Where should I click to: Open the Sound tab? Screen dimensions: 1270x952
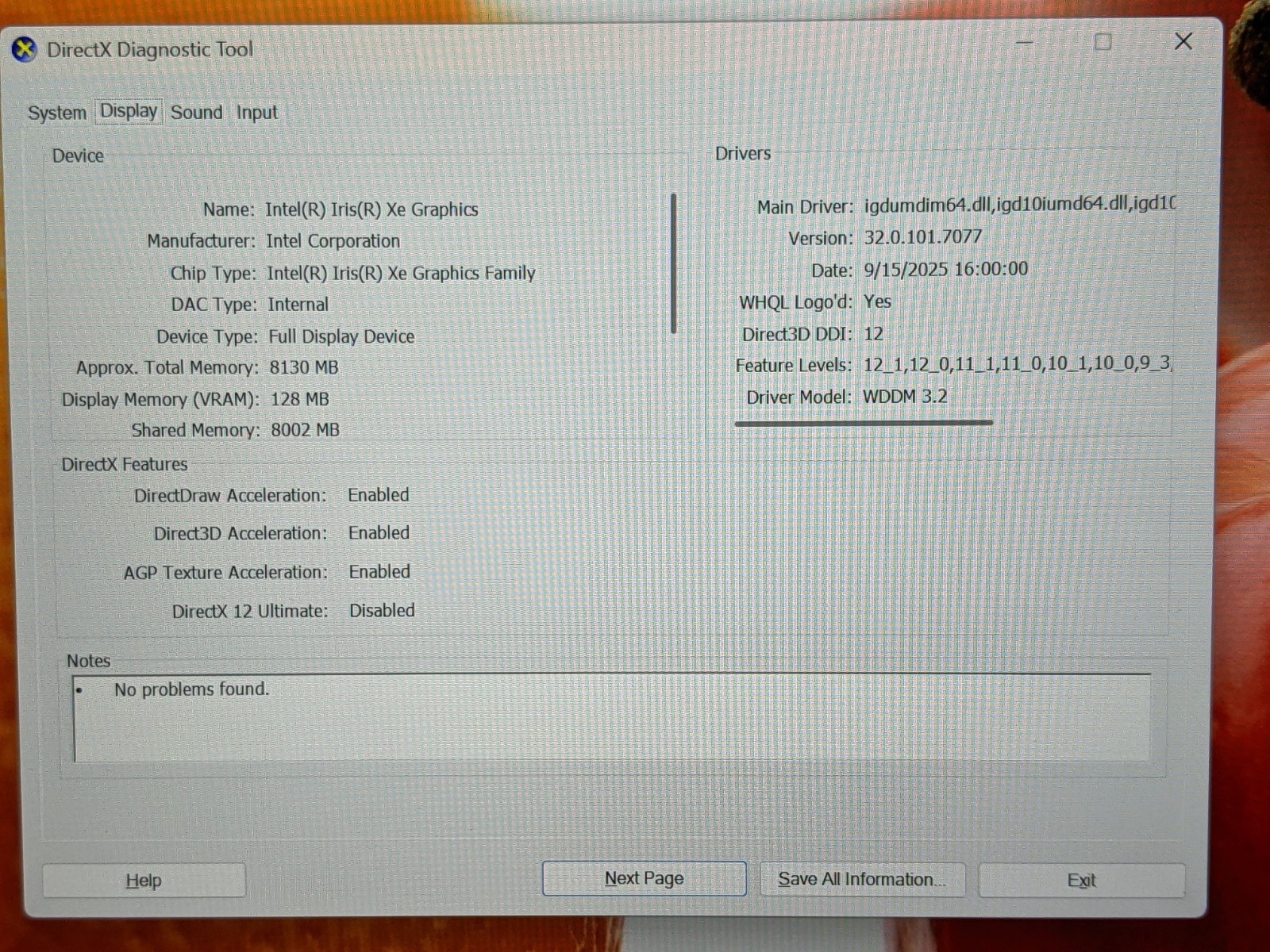tap(196, 113)
